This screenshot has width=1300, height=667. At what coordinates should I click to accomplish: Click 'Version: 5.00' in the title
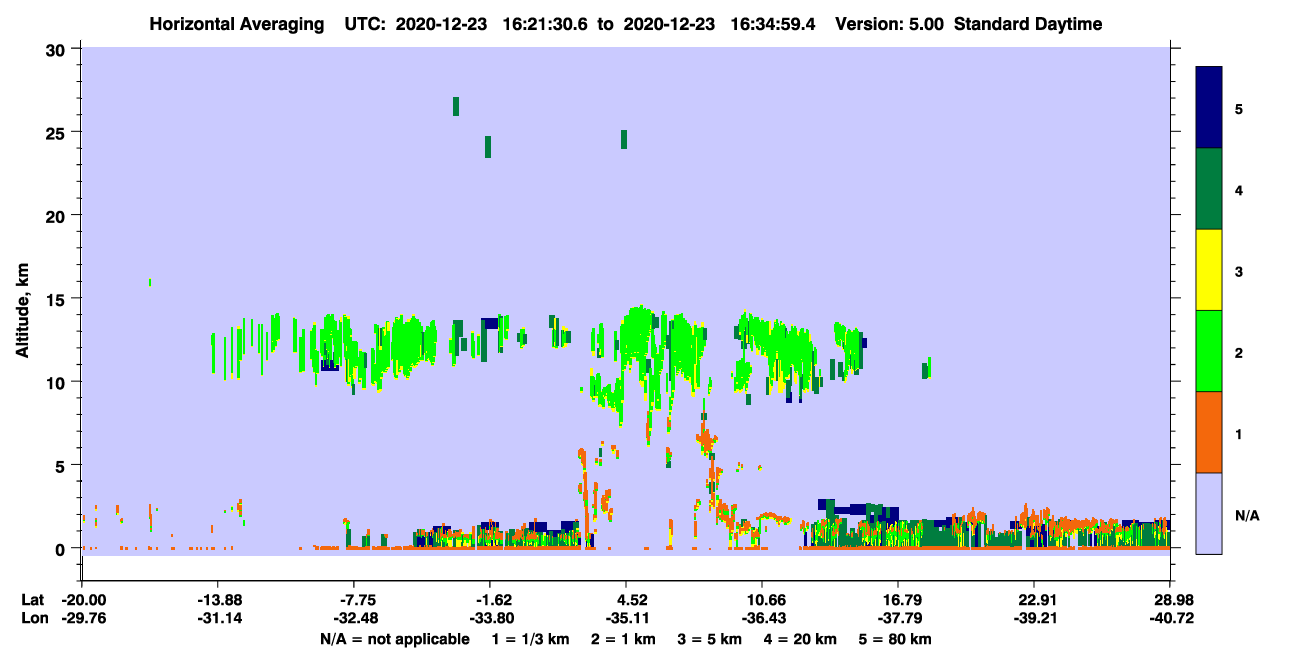pyautogui.click(x=888, y=24)
